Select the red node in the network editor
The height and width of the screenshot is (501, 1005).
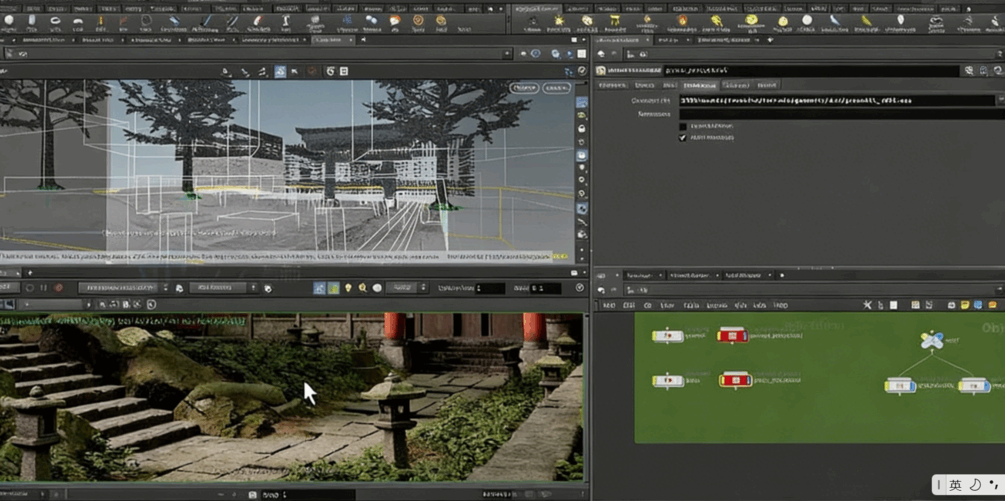732,336
